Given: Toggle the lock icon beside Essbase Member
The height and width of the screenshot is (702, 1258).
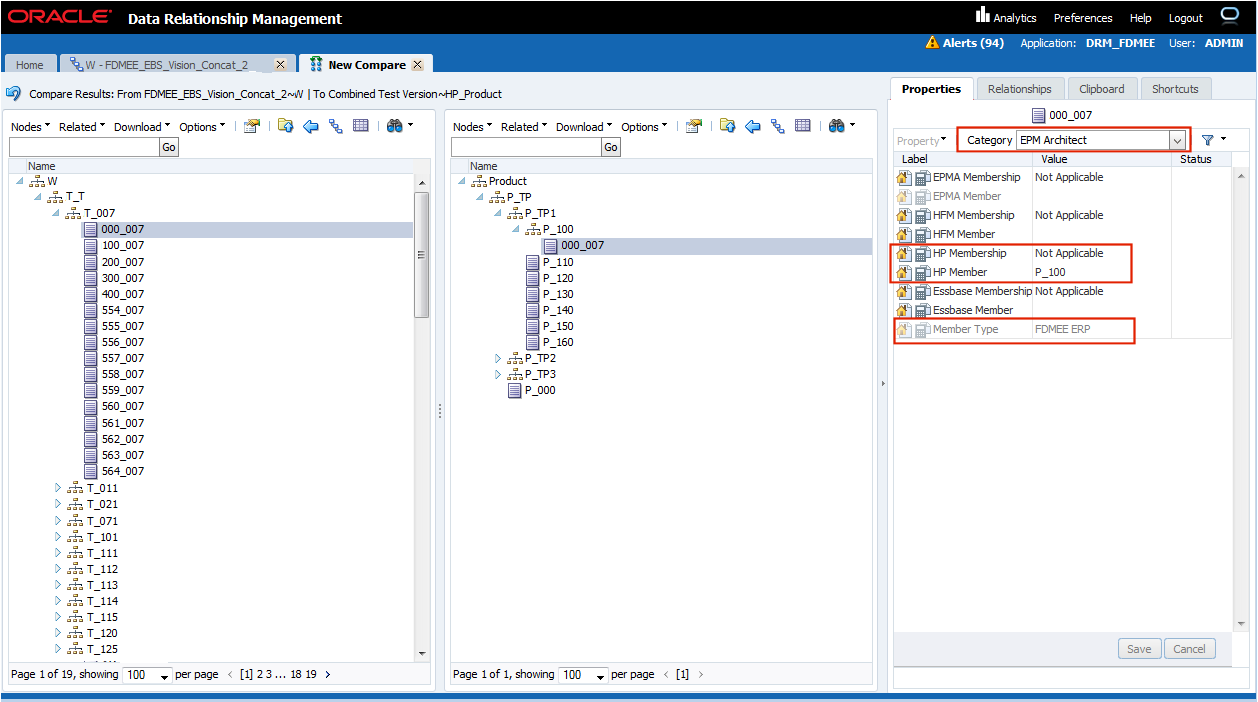Looking at the screenshot, I should click(x=905, y=310).
